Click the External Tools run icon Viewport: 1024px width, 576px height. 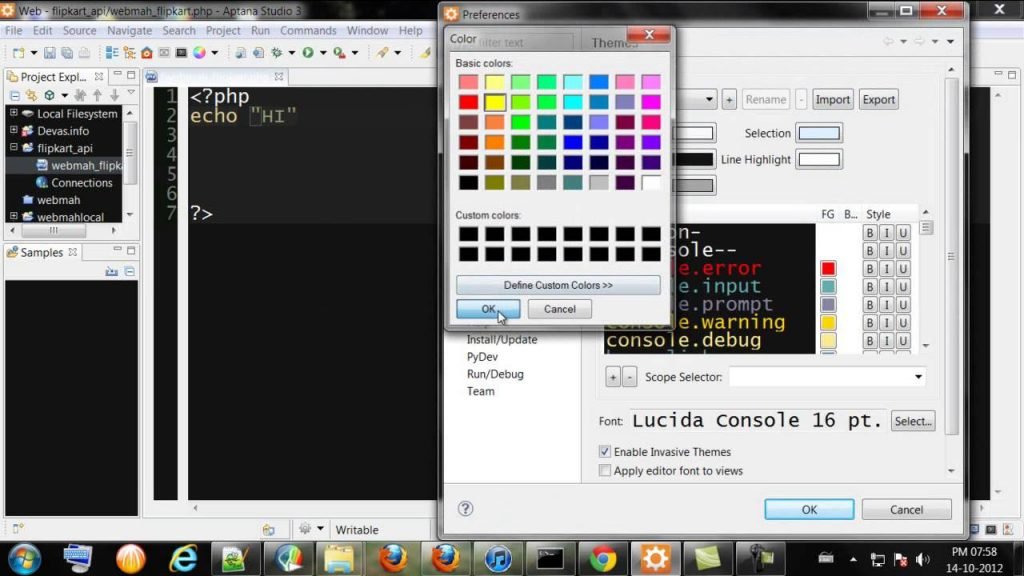coord(340,53)
